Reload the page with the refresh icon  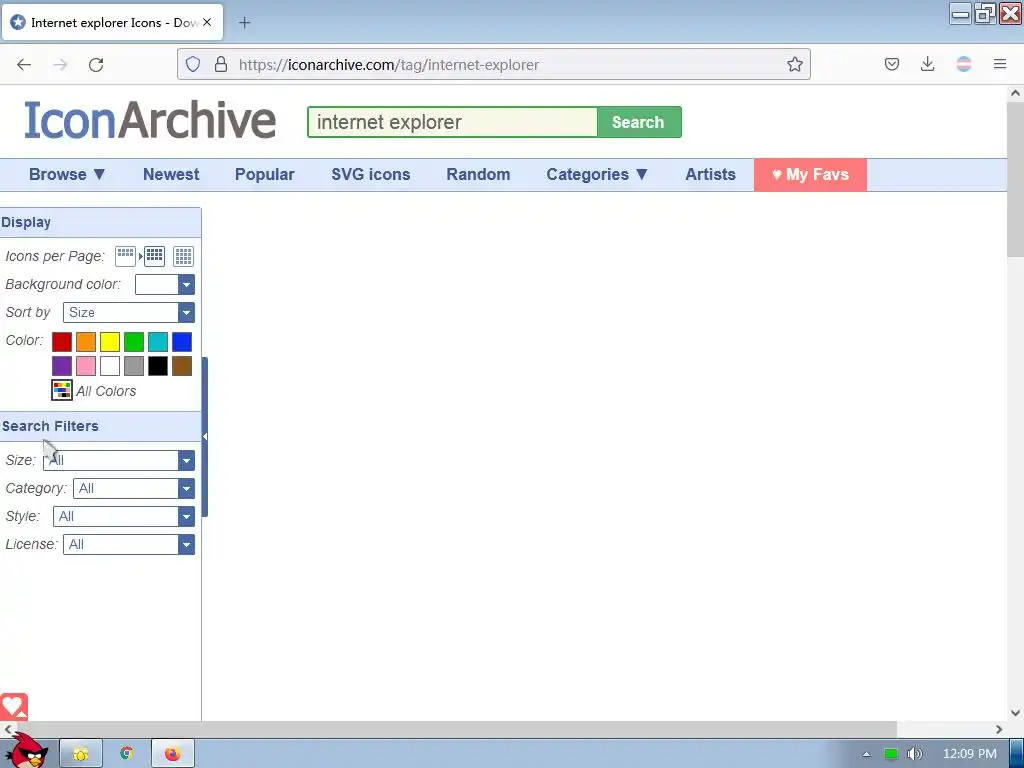[x=96, y=65]
